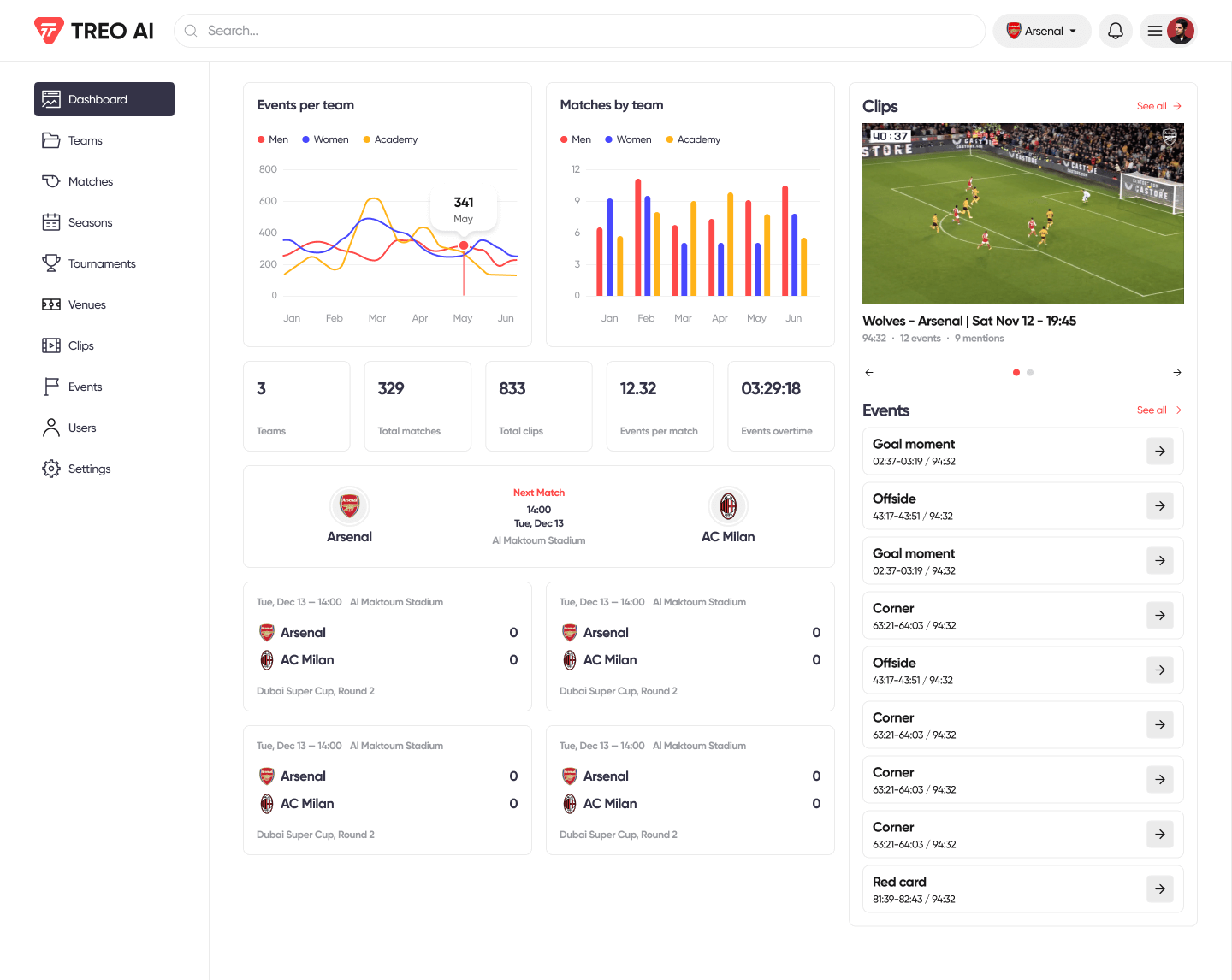1232x980 pixels.
Task: Open Matches menu item
Action: coord(104,181)
